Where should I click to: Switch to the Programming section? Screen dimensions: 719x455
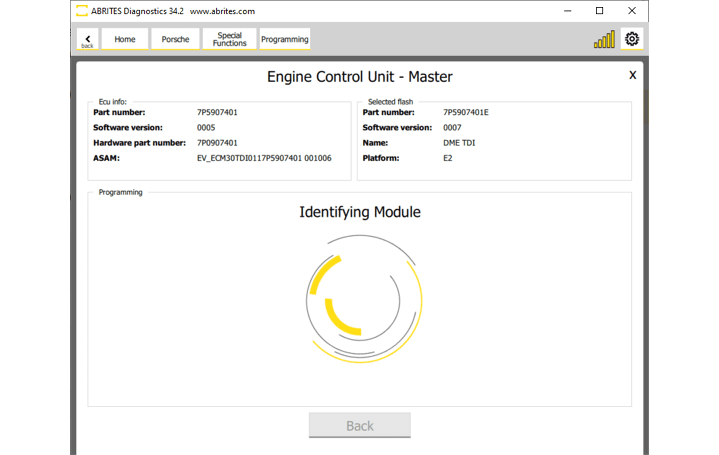point(285,39)
